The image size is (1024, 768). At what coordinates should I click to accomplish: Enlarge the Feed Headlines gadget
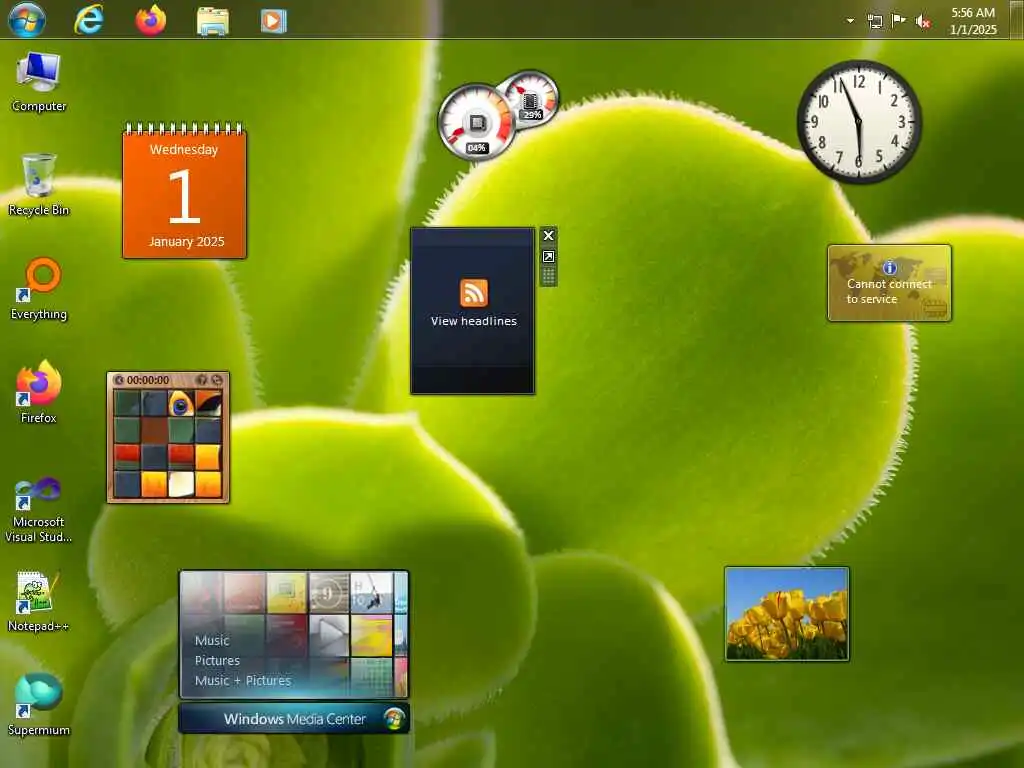tap(549, 257)
